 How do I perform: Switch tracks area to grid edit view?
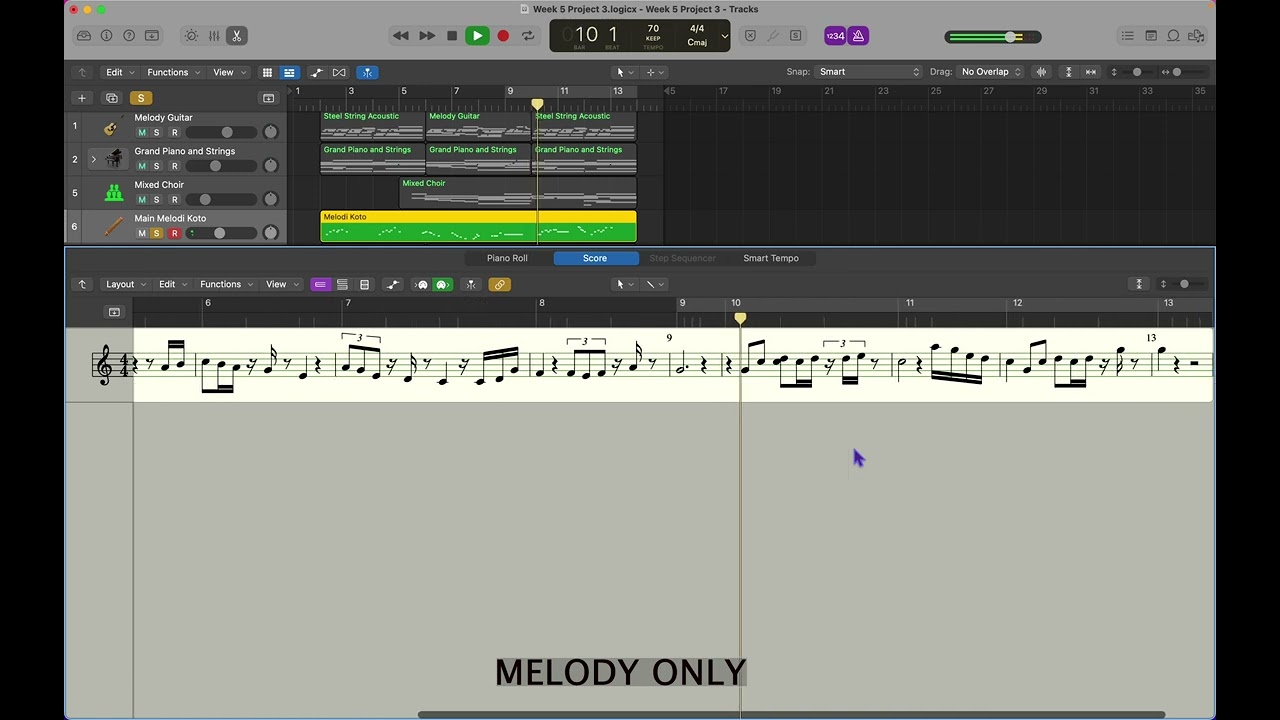tap(267, 72)
